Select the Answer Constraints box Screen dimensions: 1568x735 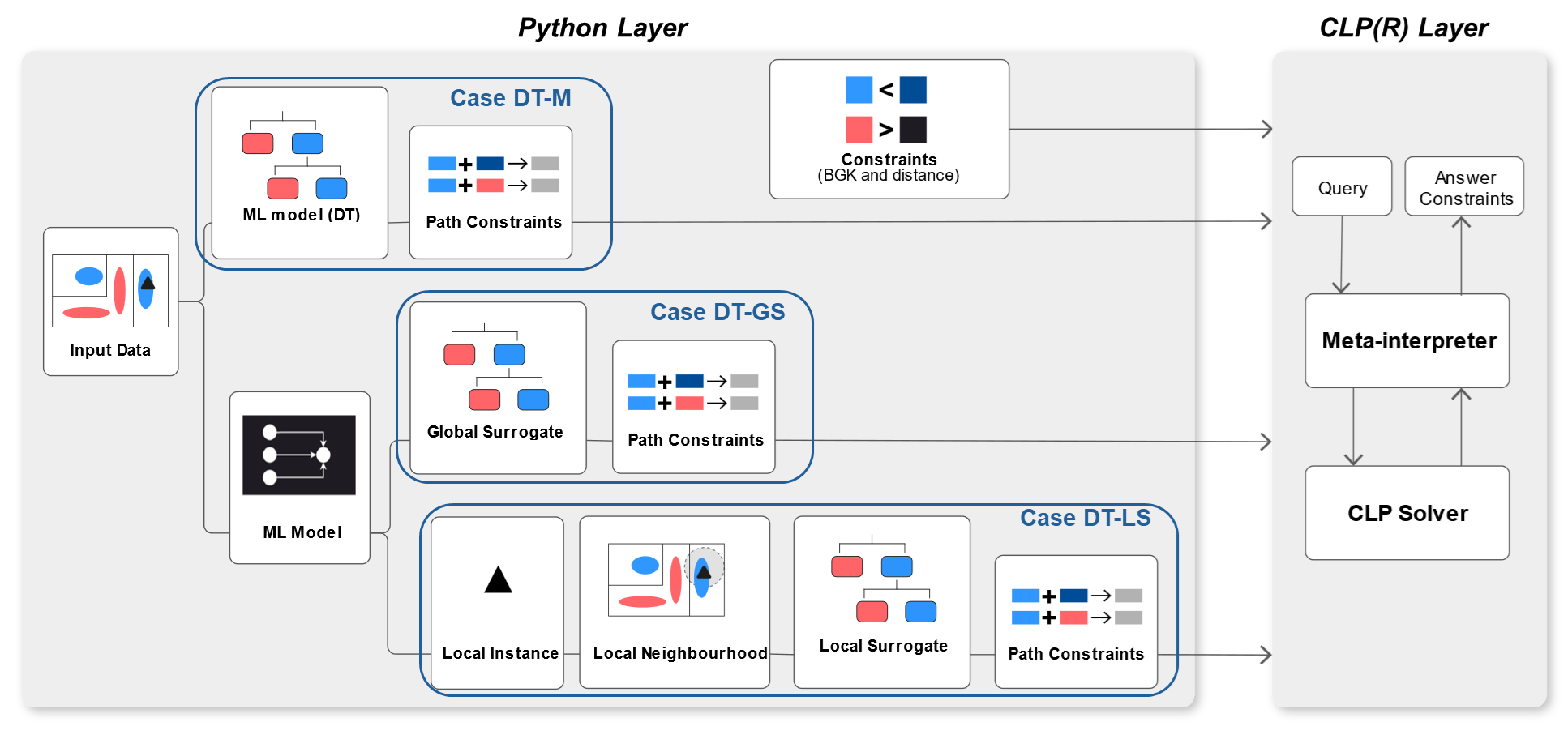point(1464,186)
